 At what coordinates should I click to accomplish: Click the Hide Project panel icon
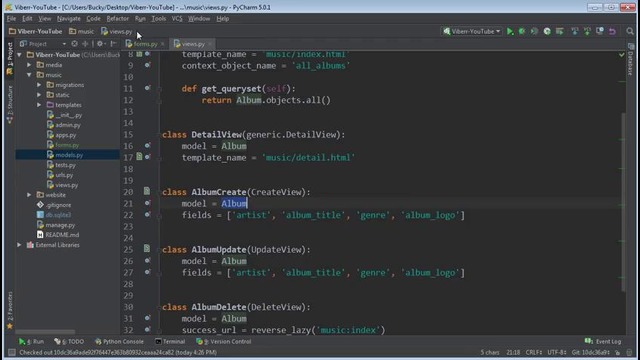click(113, 44)
